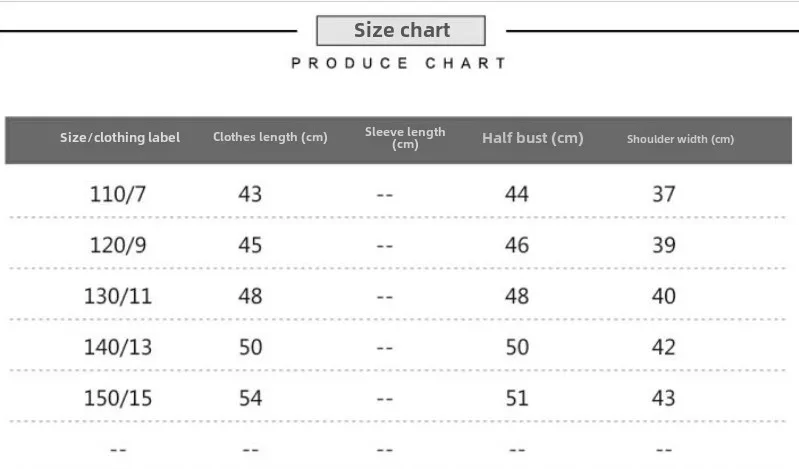Click the Sleeve length (cm) header
The height and width of the screenshot is (469, 799).
point(405,138)
